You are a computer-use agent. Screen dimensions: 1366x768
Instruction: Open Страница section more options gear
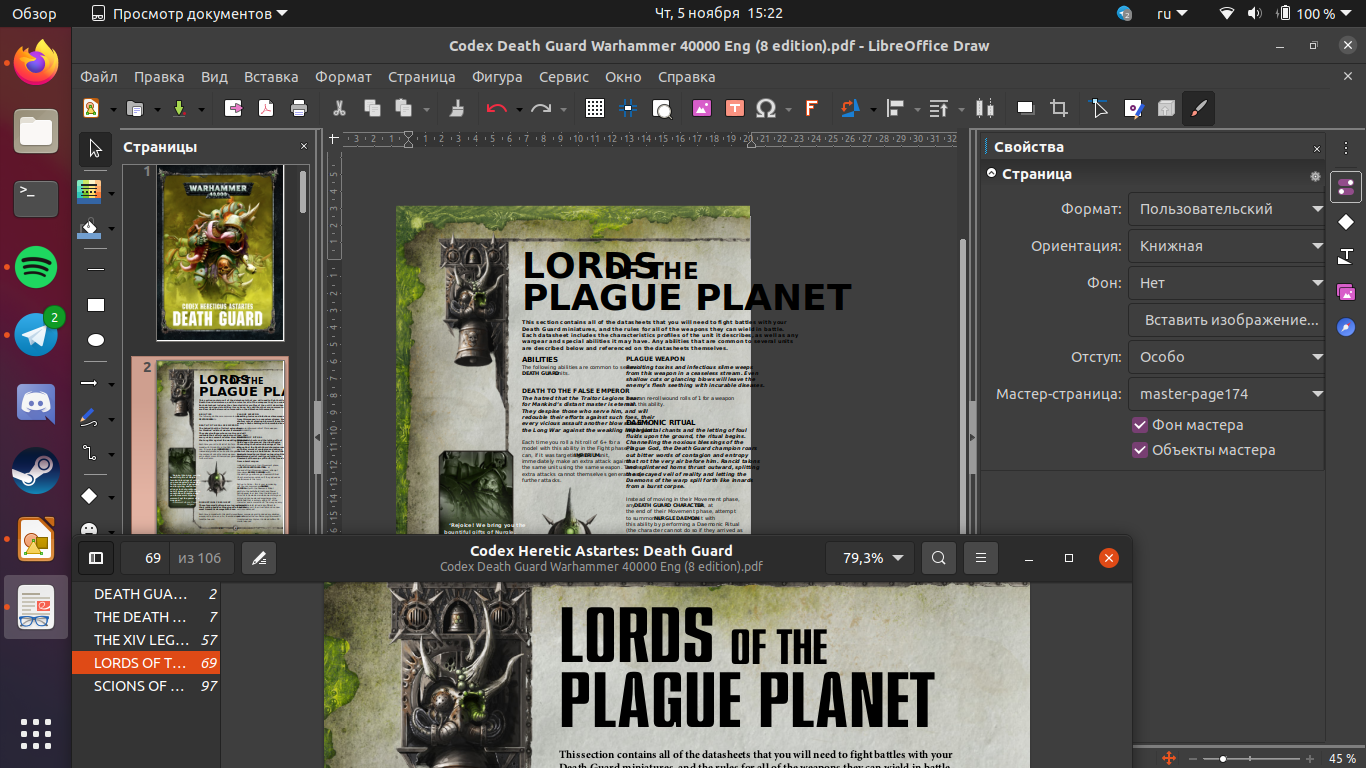pos(1316,176)
